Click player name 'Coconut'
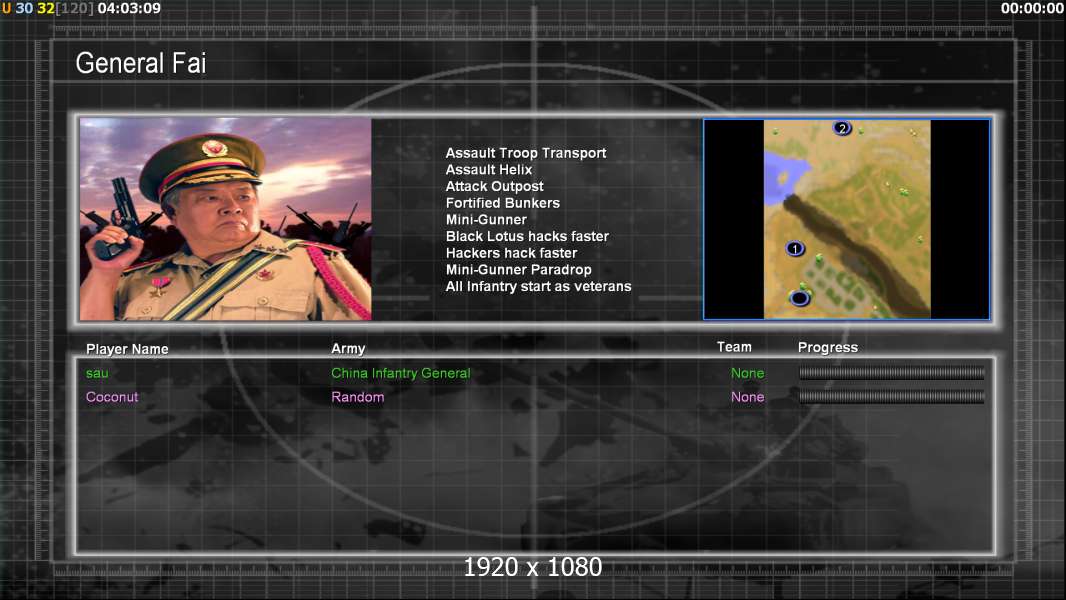Screen dimensions: 1066x600 pyautogui.click(x=111, y=397)
